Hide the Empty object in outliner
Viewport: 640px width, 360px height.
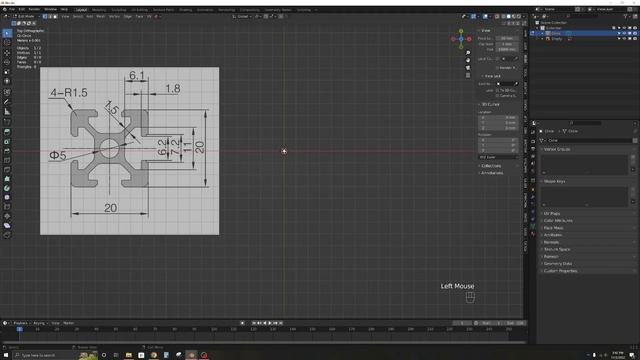point(624,38)
